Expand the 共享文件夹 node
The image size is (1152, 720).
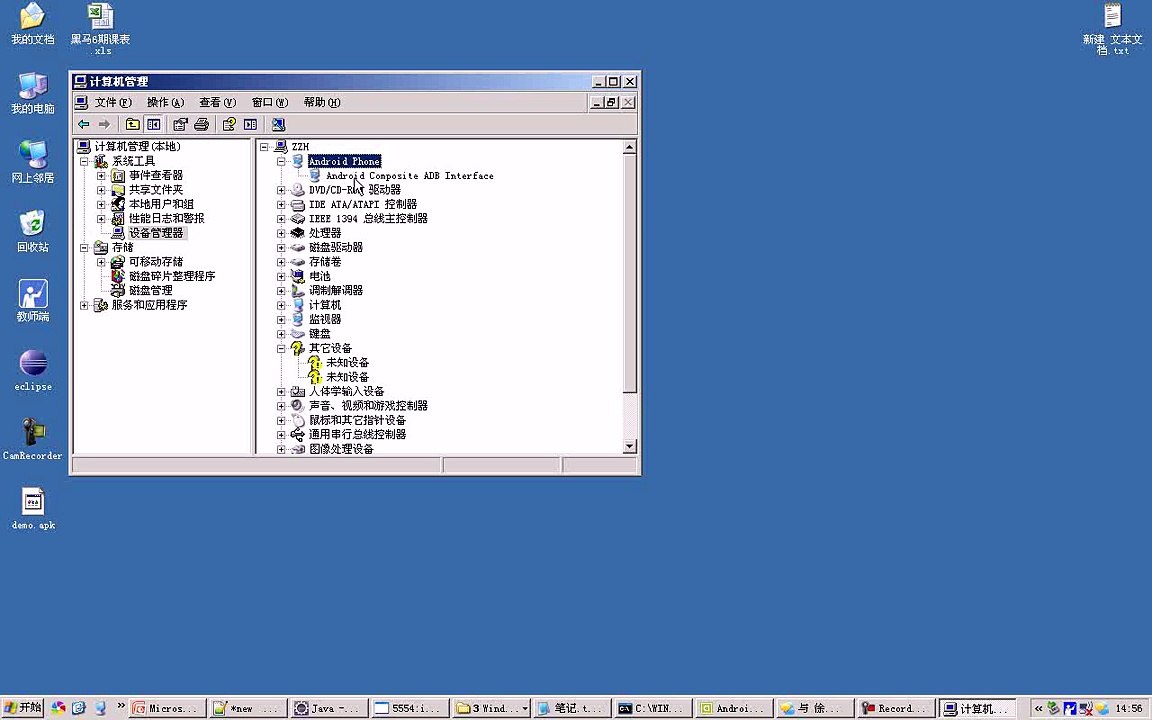click(x=101, y=190)
